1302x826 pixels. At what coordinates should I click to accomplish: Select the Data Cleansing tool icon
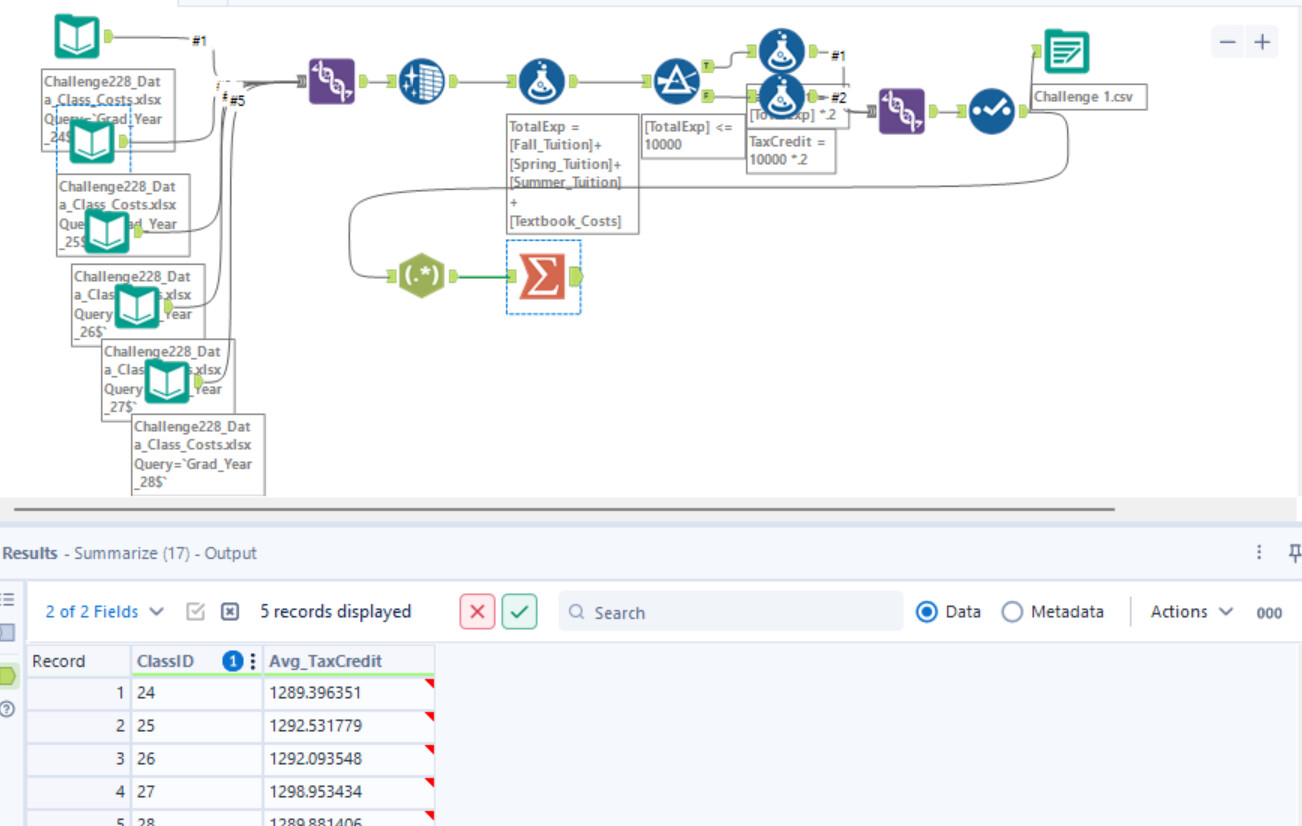421,82
